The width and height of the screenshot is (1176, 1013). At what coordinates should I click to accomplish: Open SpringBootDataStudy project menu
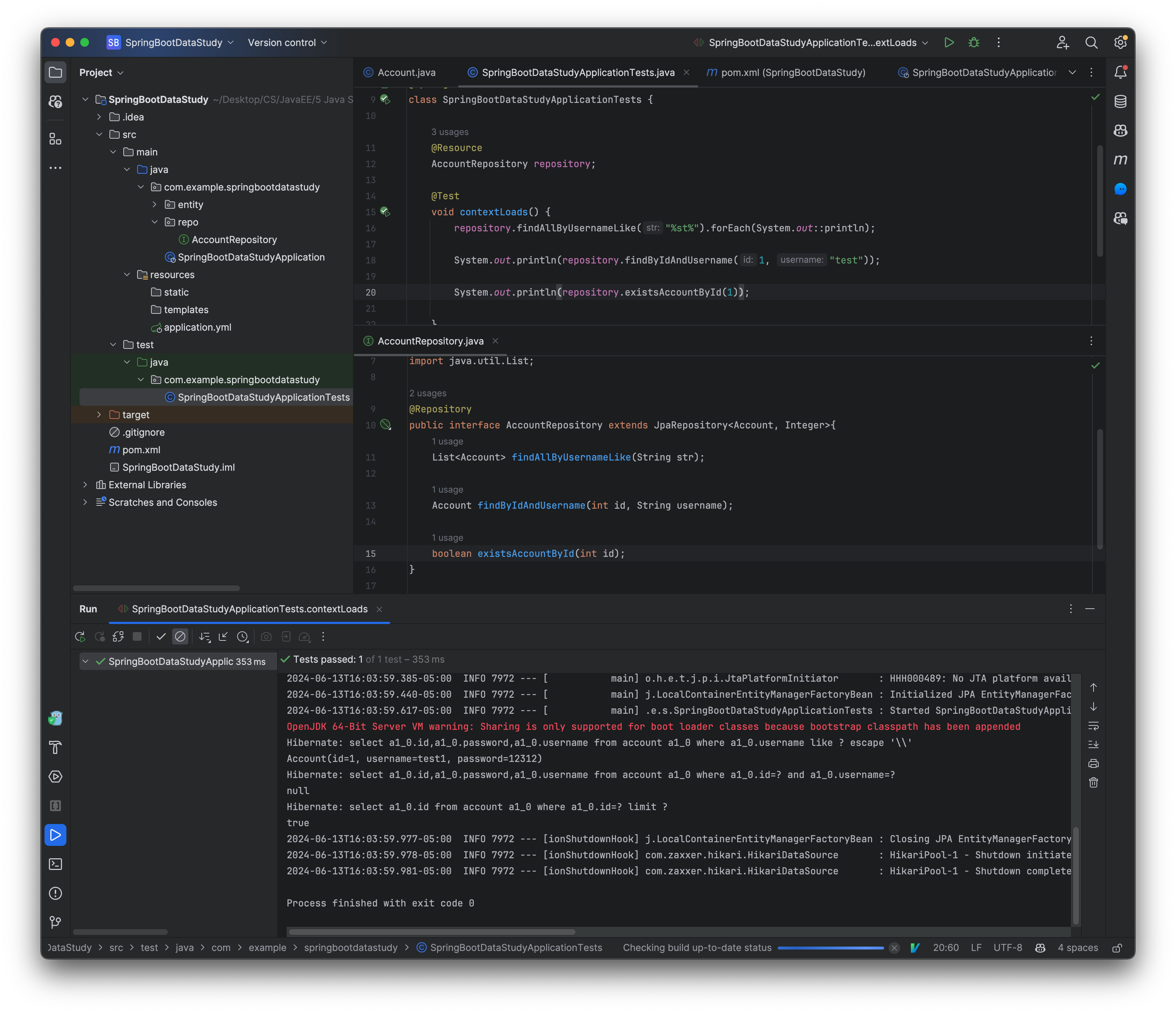[x=170, y=43]
